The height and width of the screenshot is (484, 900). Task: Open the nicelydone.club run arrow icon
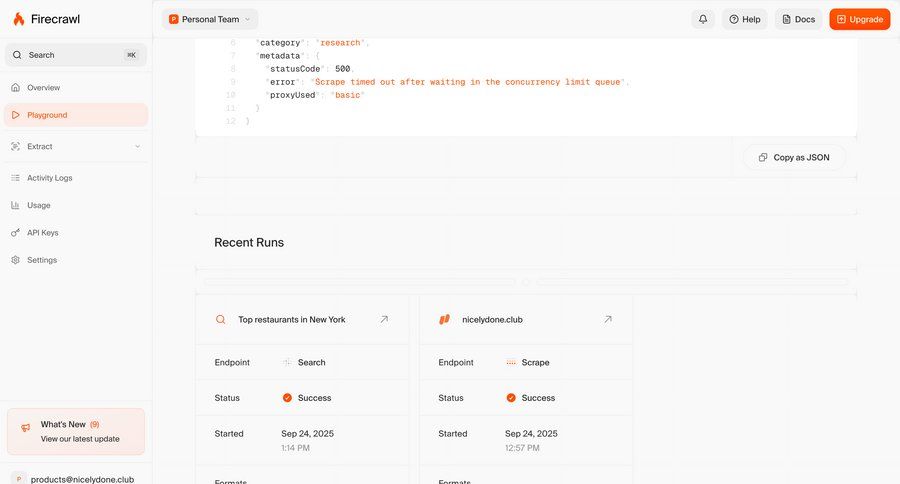click(x=607, y=320)
